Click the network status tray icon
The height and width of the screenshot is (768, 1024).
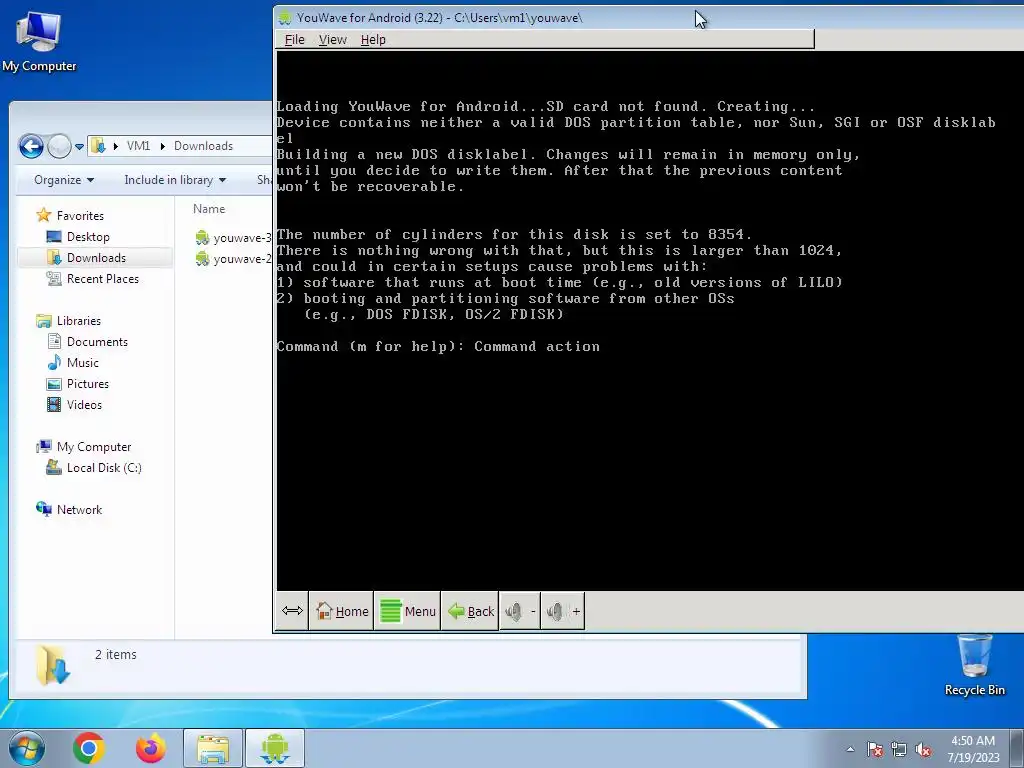click(x=899, y=749)
